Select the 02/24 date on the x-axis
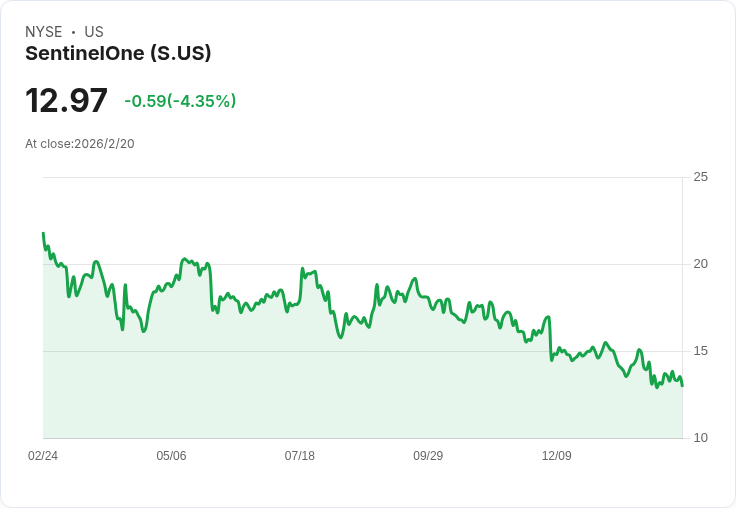736x508 pixels. pos(43,456)
